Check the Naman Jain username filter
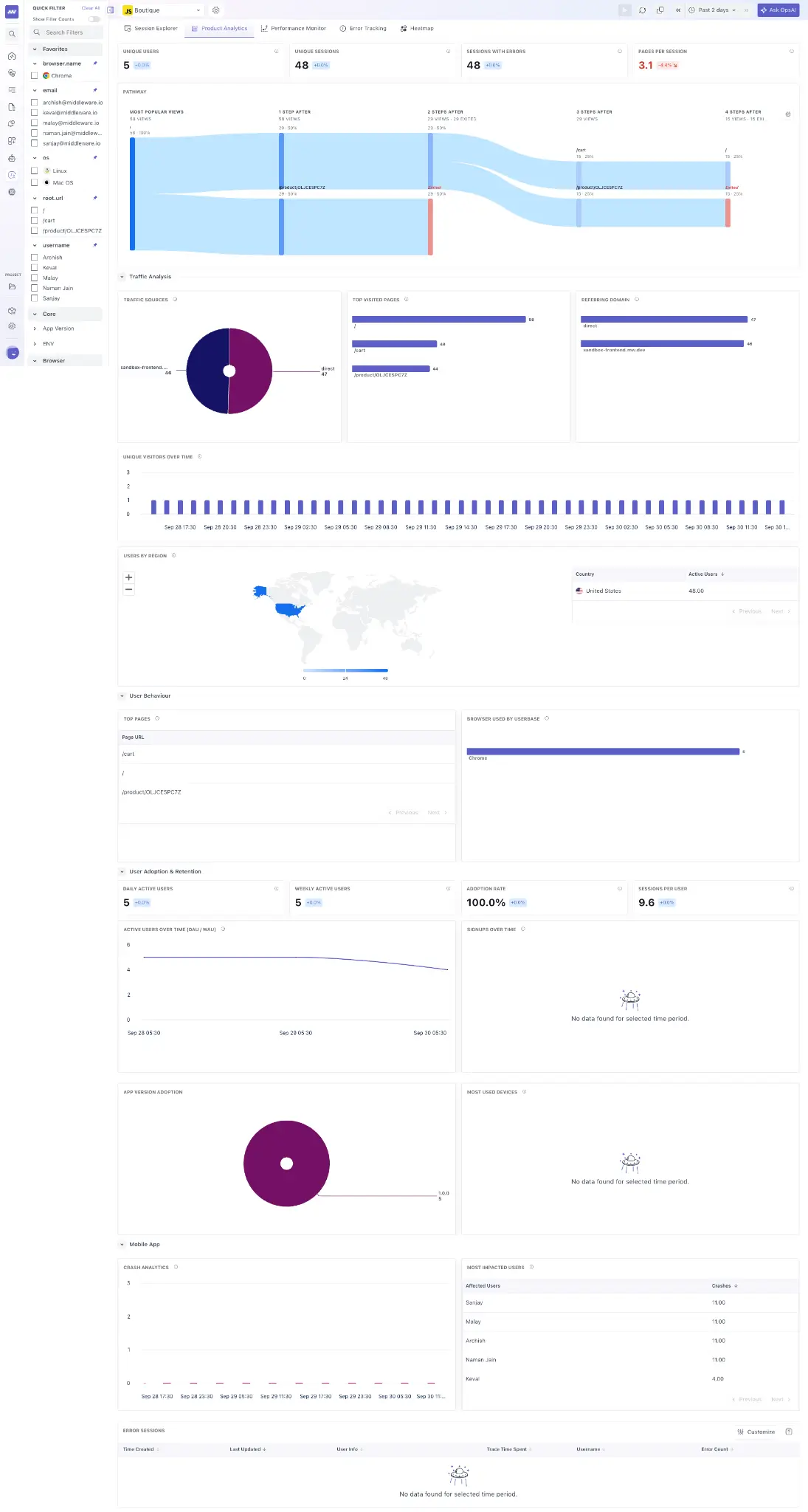Image resolution: width=808 pixels, height=1512 pixels. [34, 289]
